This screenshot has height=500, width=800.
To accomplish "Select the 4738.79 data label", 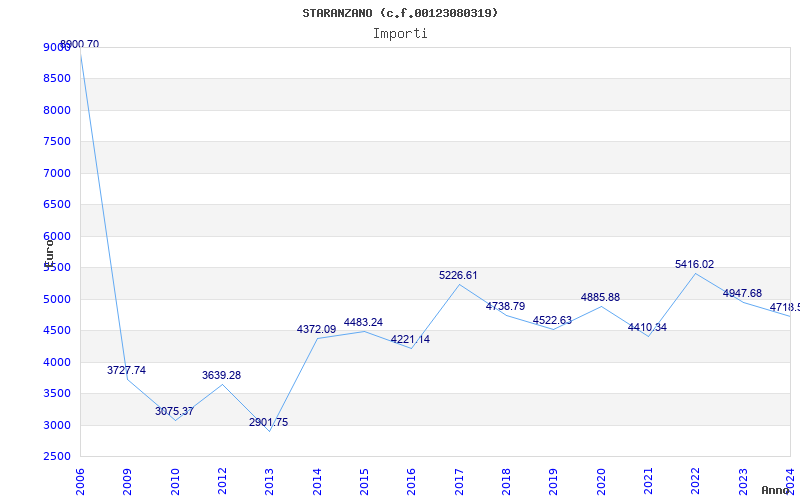I will point(505,307).
